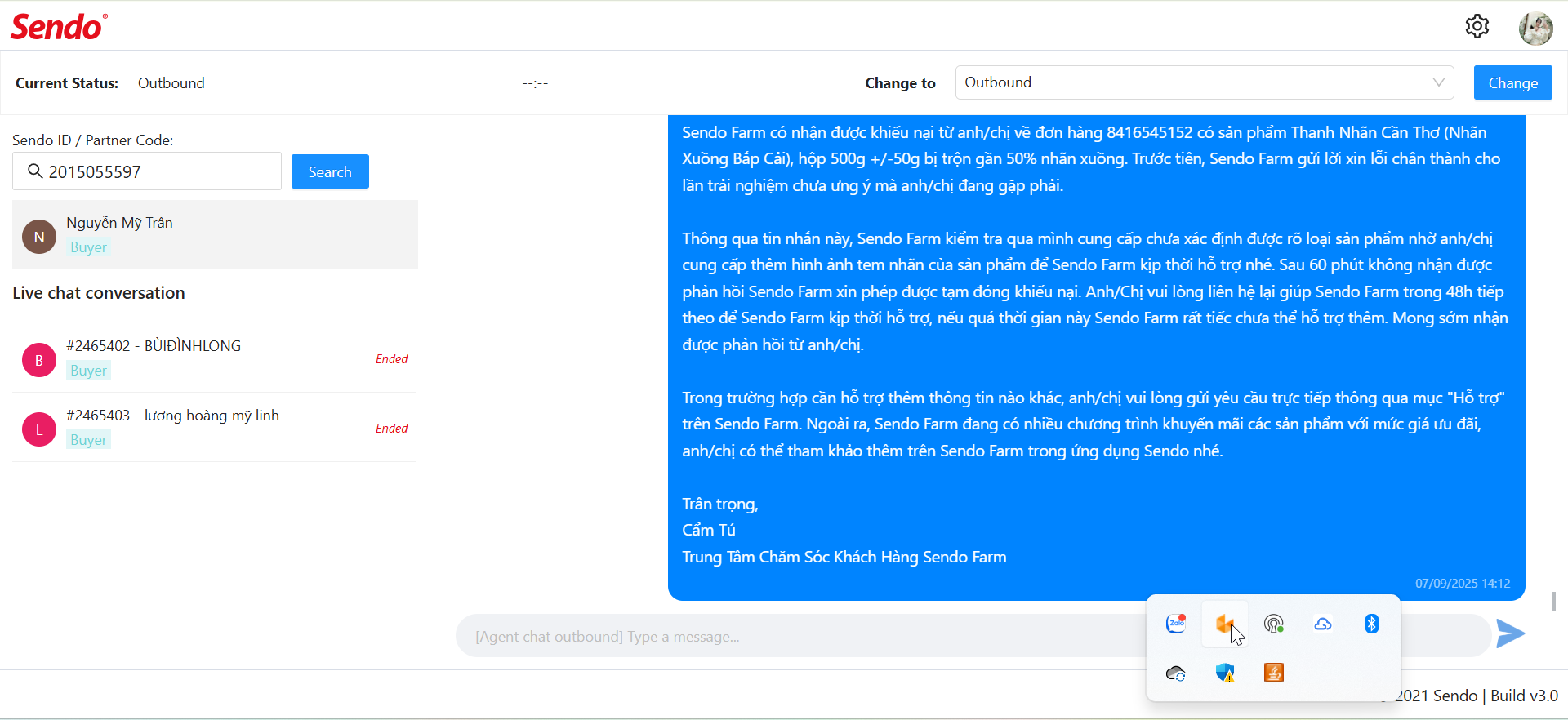Open the Bluetooth tray icon

point(1372,624)
